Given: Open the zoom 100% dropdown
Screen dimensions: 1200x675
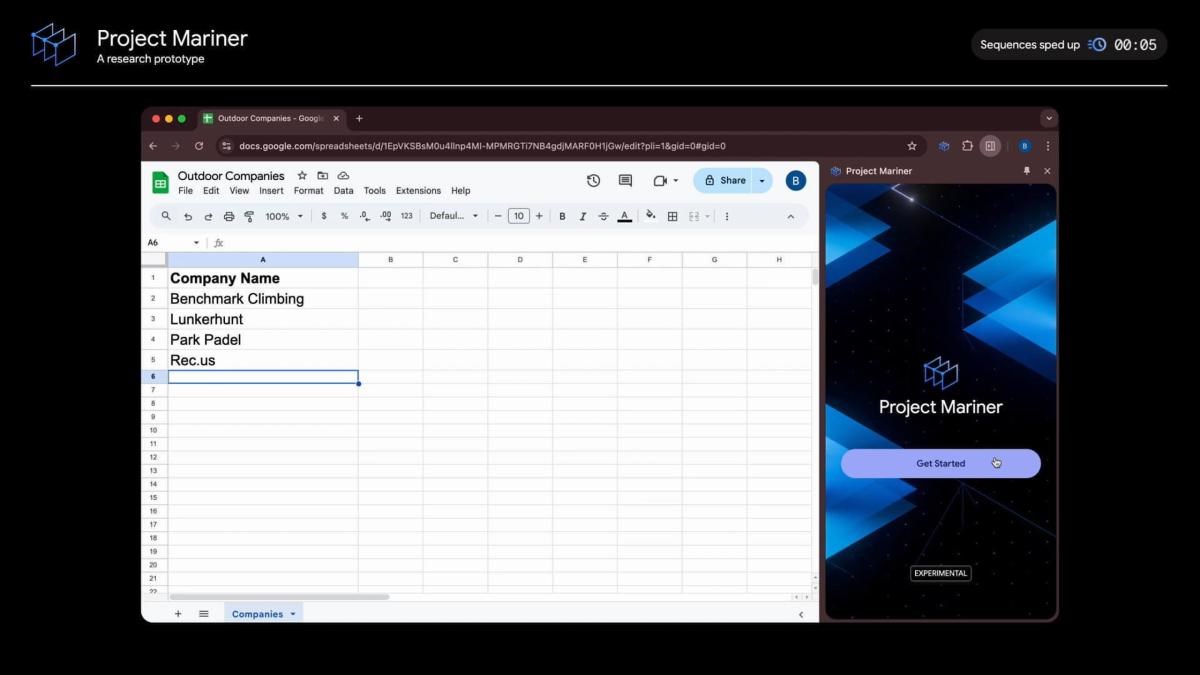Looking at the screenshot, I should click(x=284, y=216).
